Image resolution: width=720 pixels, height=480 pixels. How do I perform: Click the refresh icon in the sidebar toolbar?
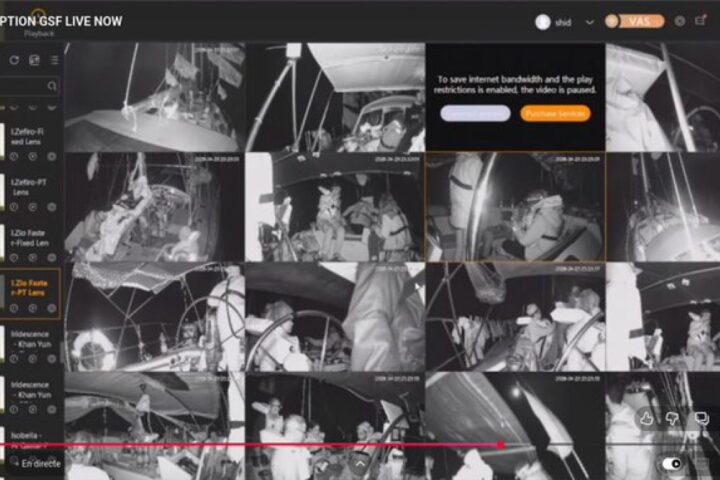[14, 60]
